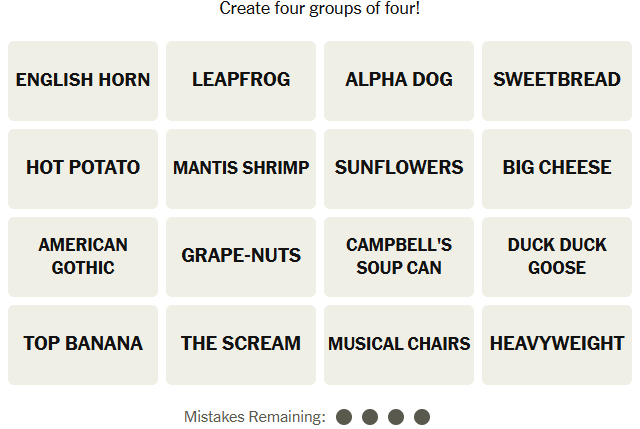Click the Mistakes Remaining label
Screen dimensions: 640x429
point(255,417)
